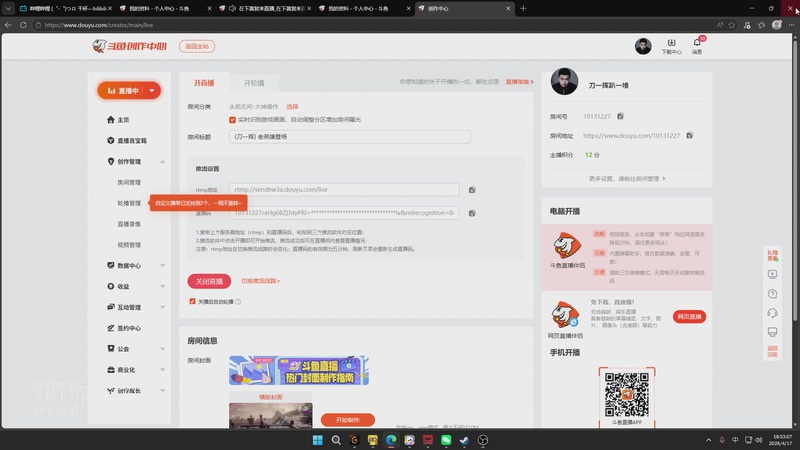Click the browser refresh button

tap(23, 24)
